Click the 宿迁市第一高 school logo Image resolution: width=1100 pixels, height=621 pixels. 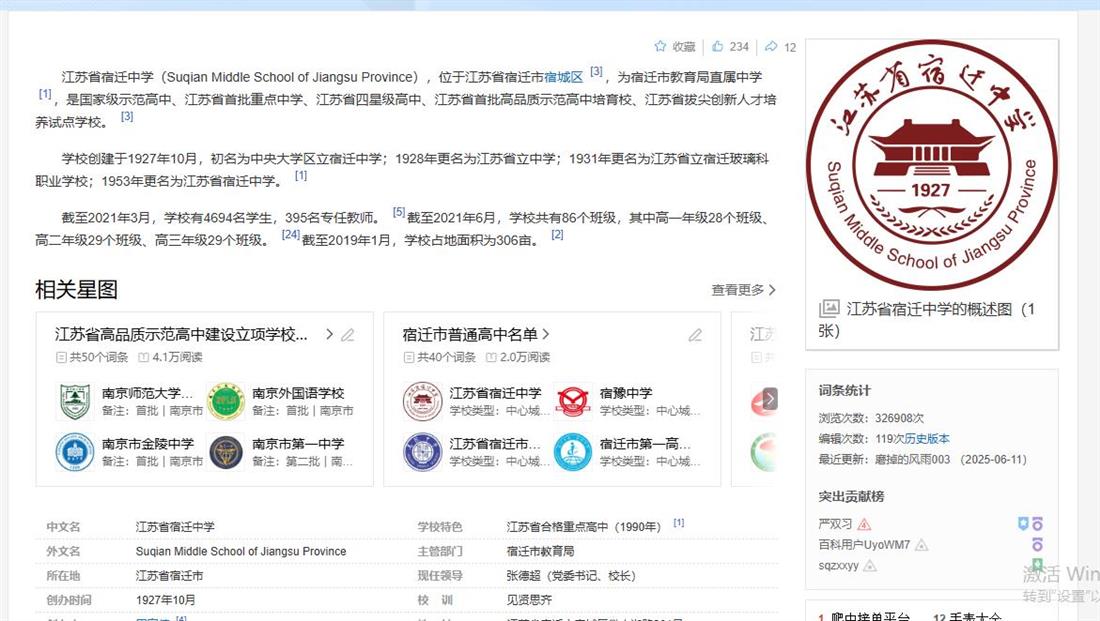coord(572,452)
